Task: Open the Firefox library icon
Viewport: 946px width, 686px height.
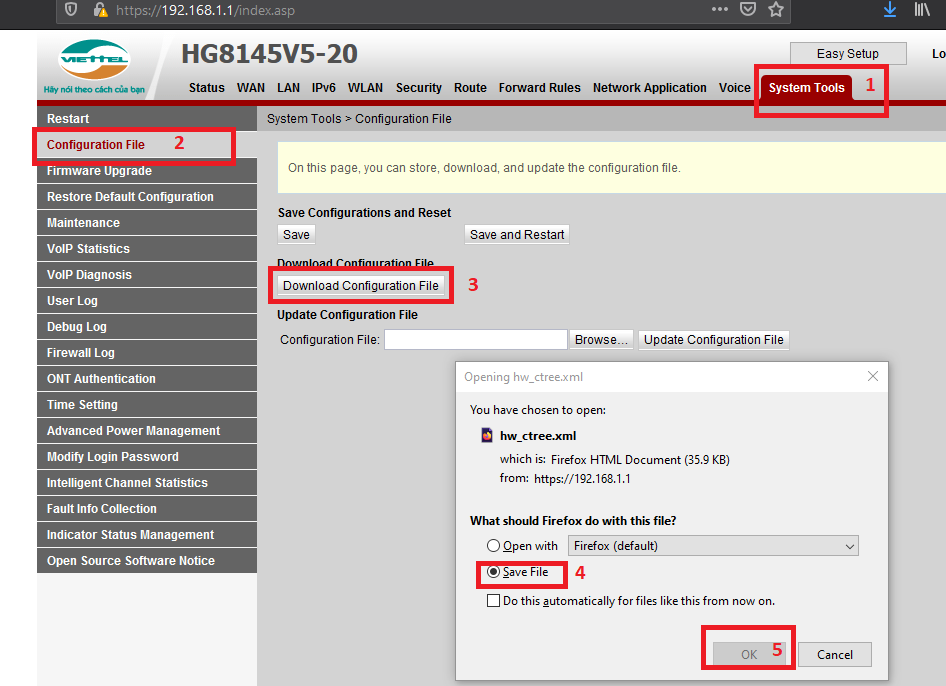Action: pos(922,9)
